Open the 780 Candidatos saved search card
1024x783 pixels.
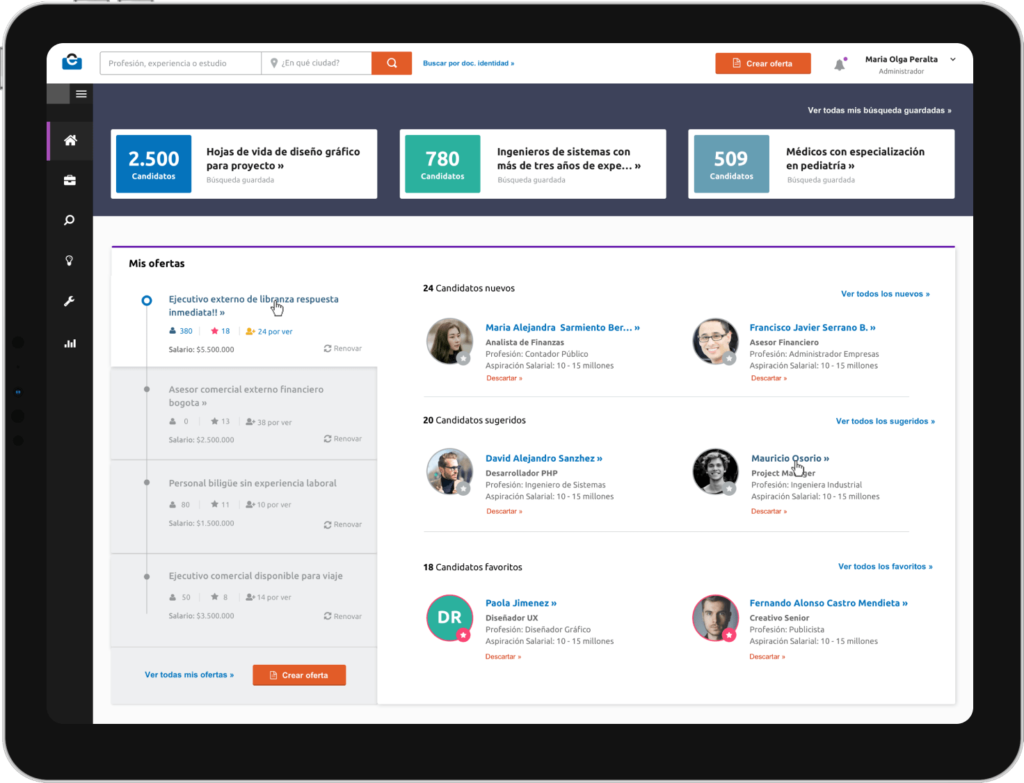tap(533, 164)
